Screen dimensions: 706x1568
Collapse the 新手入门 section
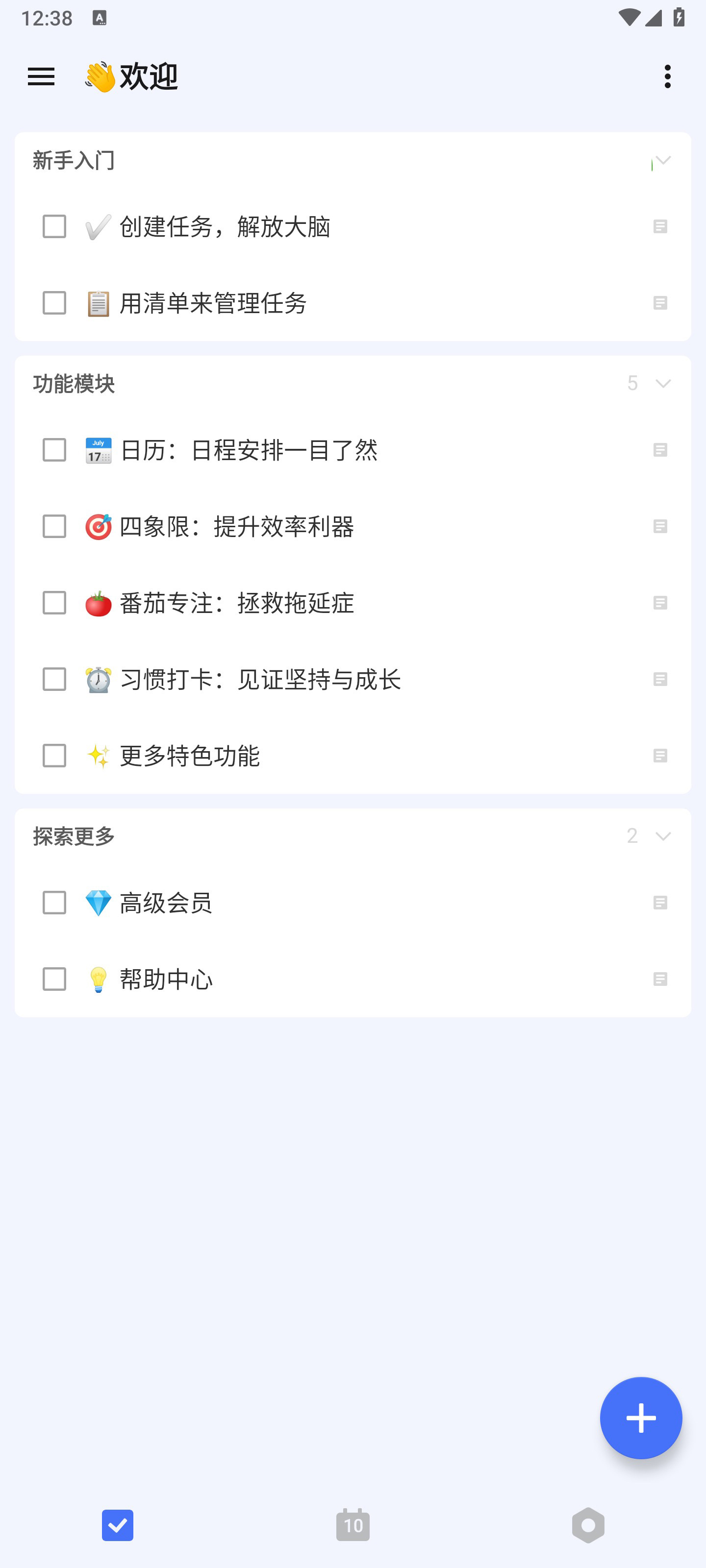663,161
